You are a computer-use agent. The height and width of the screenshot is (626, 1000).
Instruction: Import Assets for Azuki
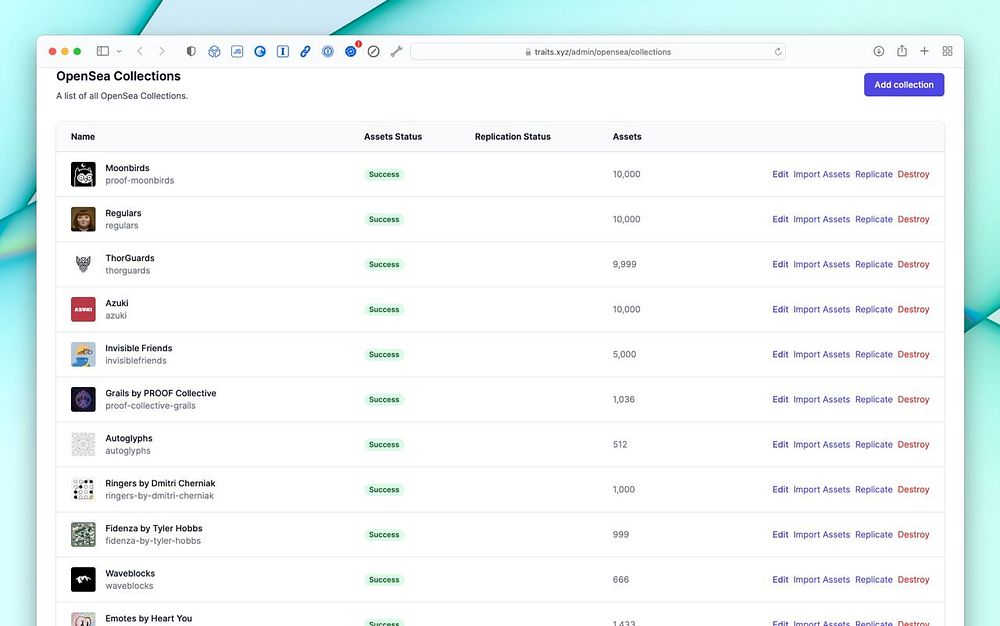(x=821, y=309)
